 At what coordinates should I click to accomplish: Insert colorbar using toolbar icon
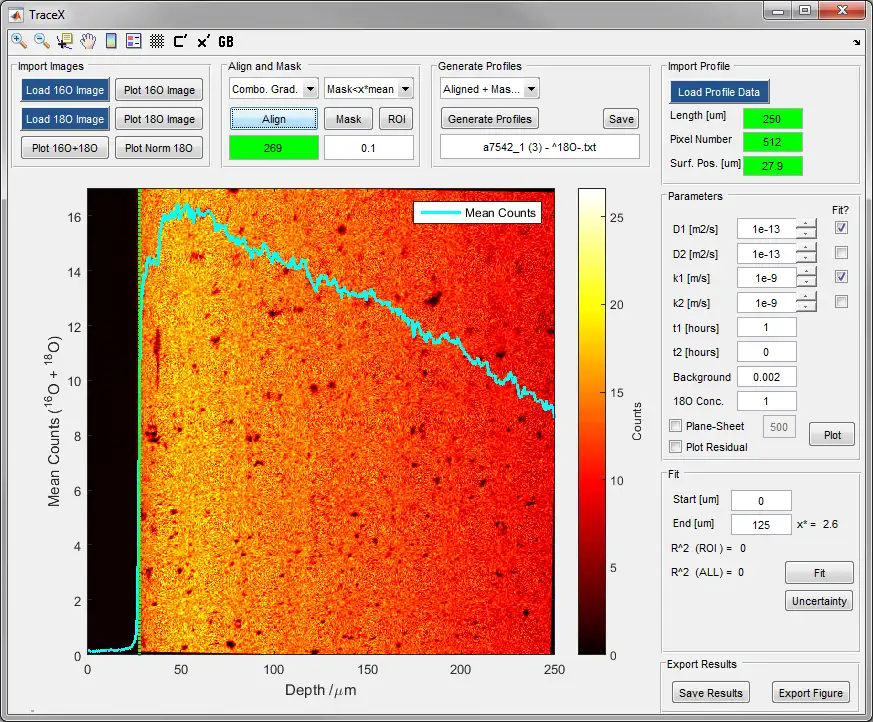pos(111,41)
